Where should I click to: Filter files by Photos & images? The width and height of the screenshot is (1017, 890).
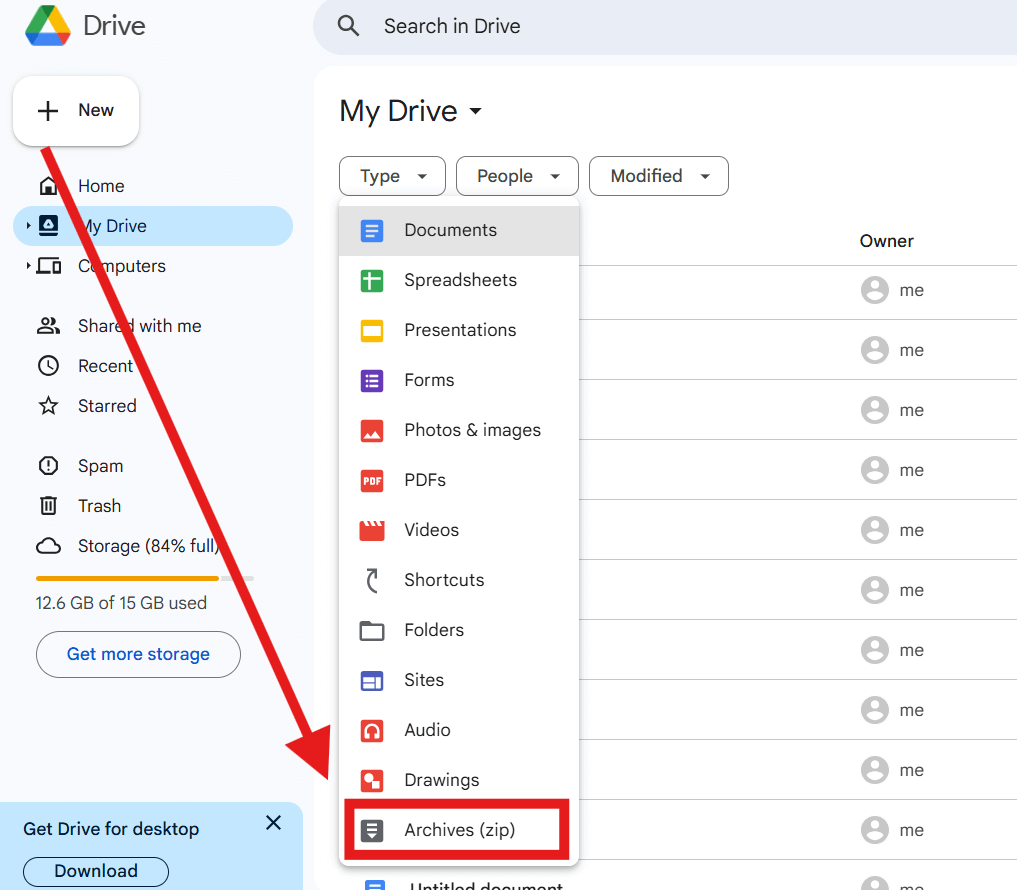[472, 430]
